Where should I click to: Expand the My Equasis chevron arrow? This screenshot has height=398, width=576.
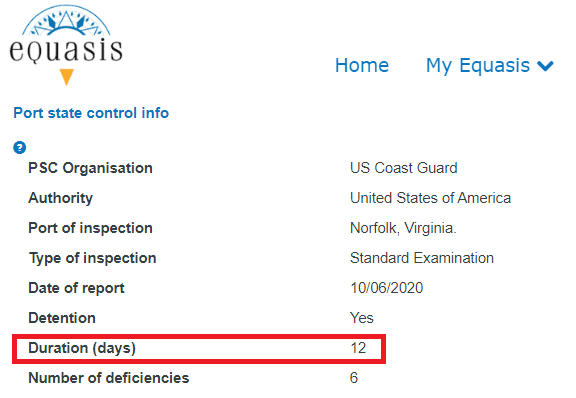(x=545, y=66)
